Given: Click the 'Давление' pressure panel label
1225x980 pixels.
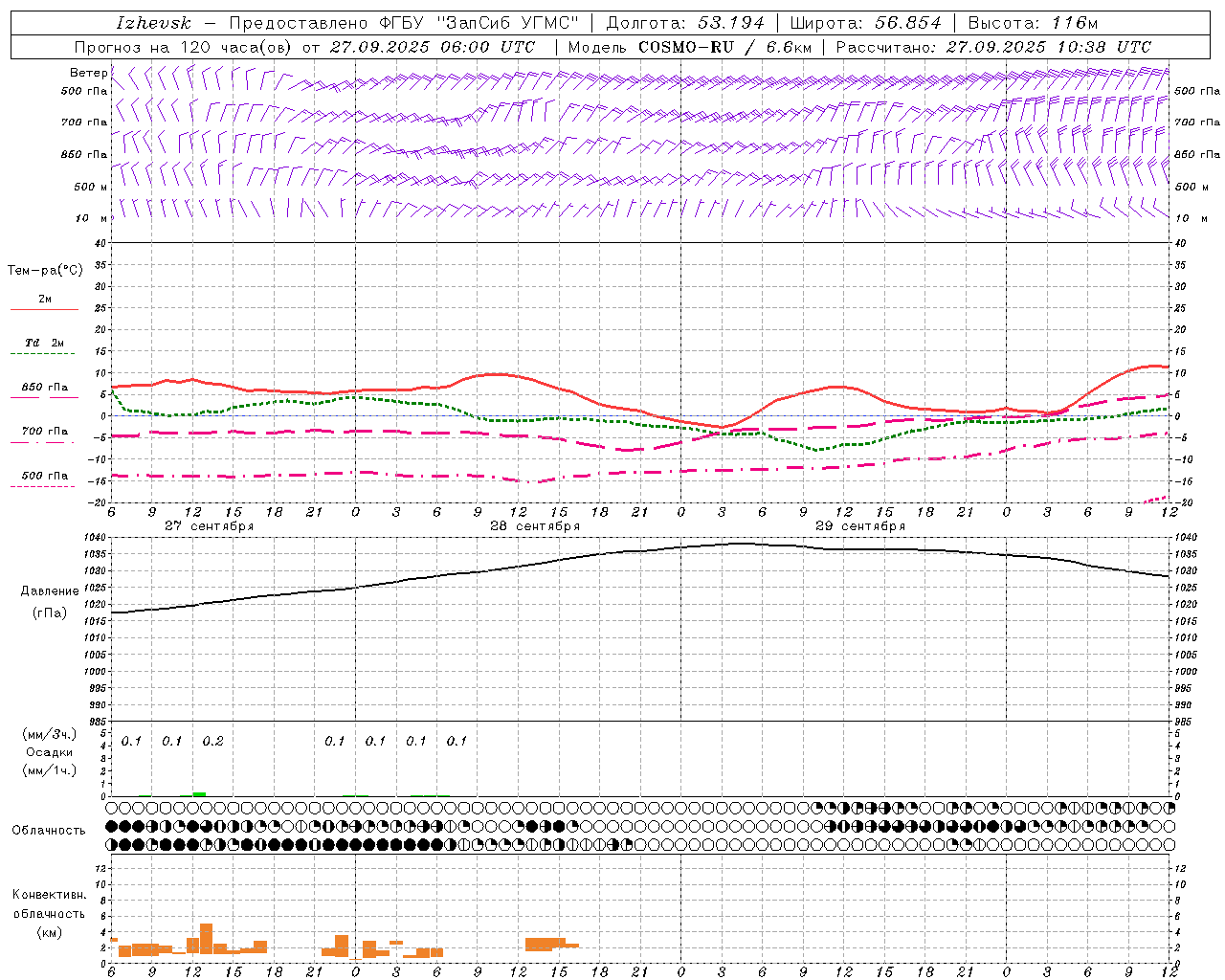Looking at the screenshot, I should point(50,591).
